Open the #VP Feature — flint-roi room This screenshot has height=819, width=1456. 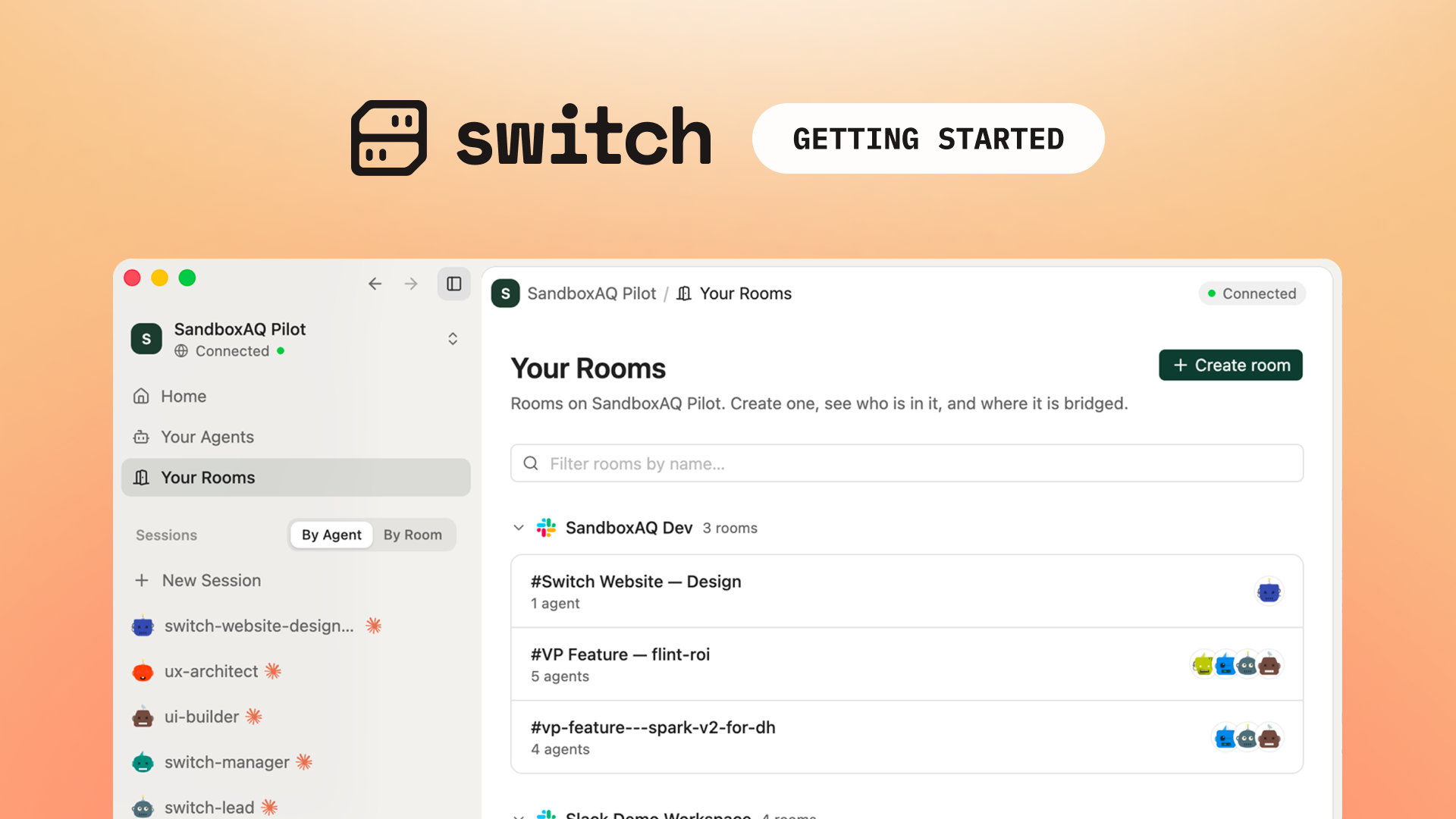tap(907, 664)
